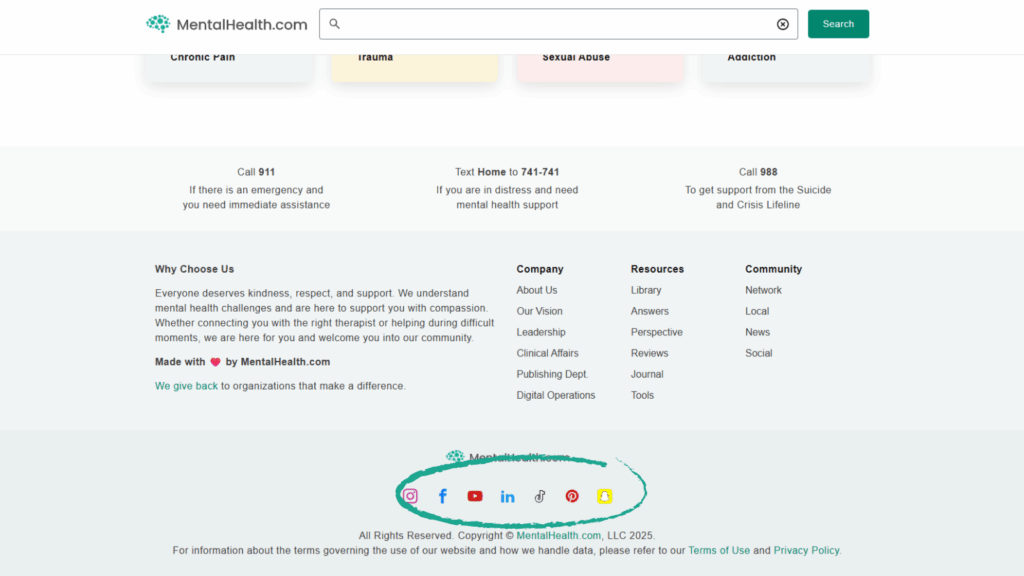Screen dimensions: 1024x576
Task: Follow the 'We give back' link
Action: click(186, 386)
